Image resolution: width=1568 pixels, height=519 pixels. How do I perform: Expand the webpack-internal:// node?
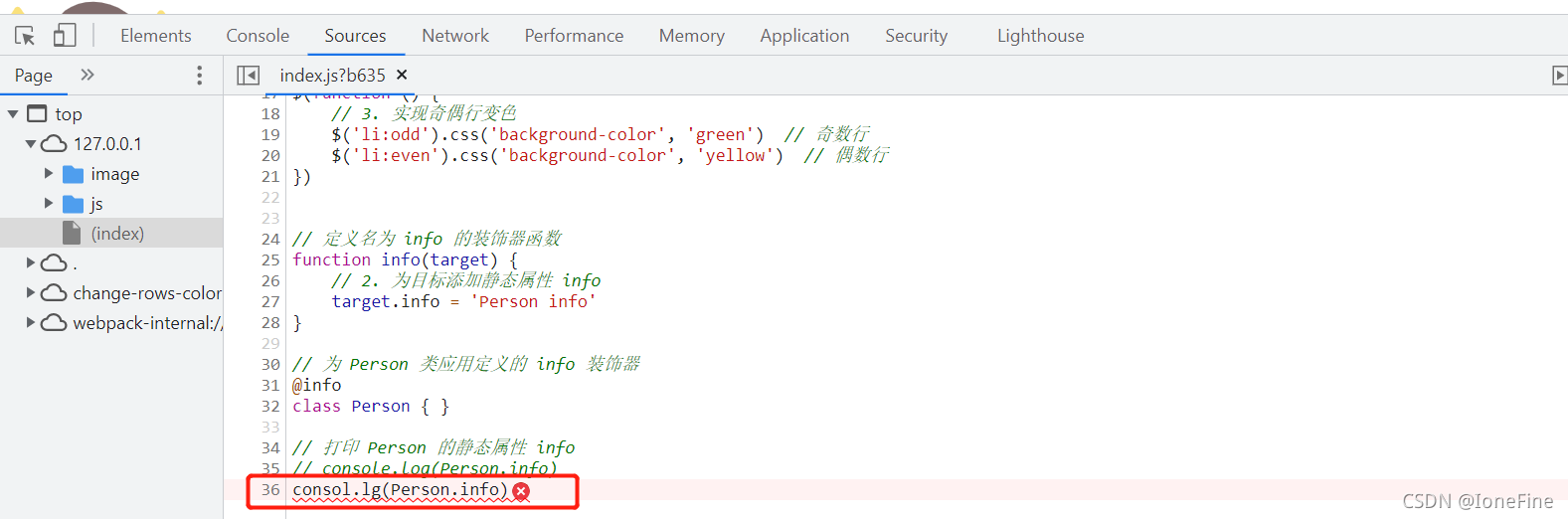(31, 322)
